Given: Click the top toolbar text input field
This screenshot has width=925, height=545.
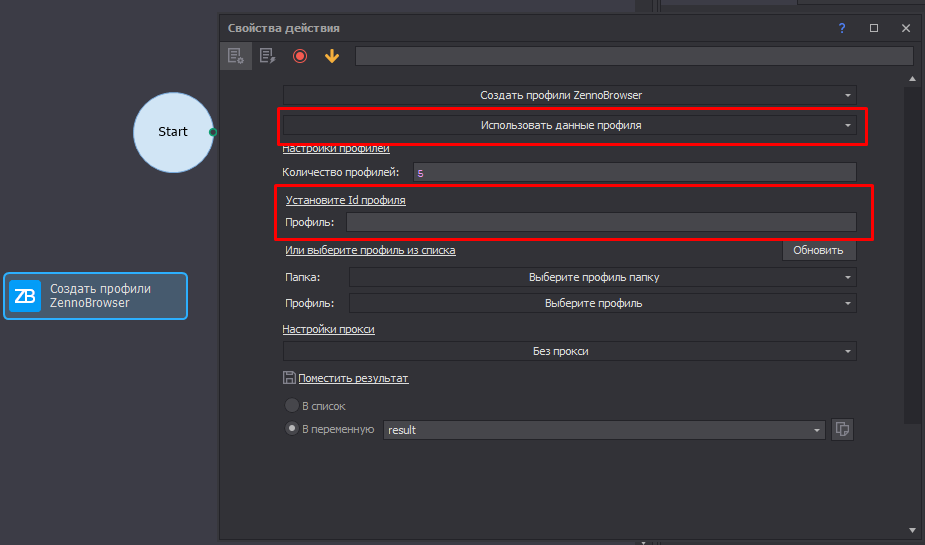Looking at the screenshot, I should pos(634,56).
